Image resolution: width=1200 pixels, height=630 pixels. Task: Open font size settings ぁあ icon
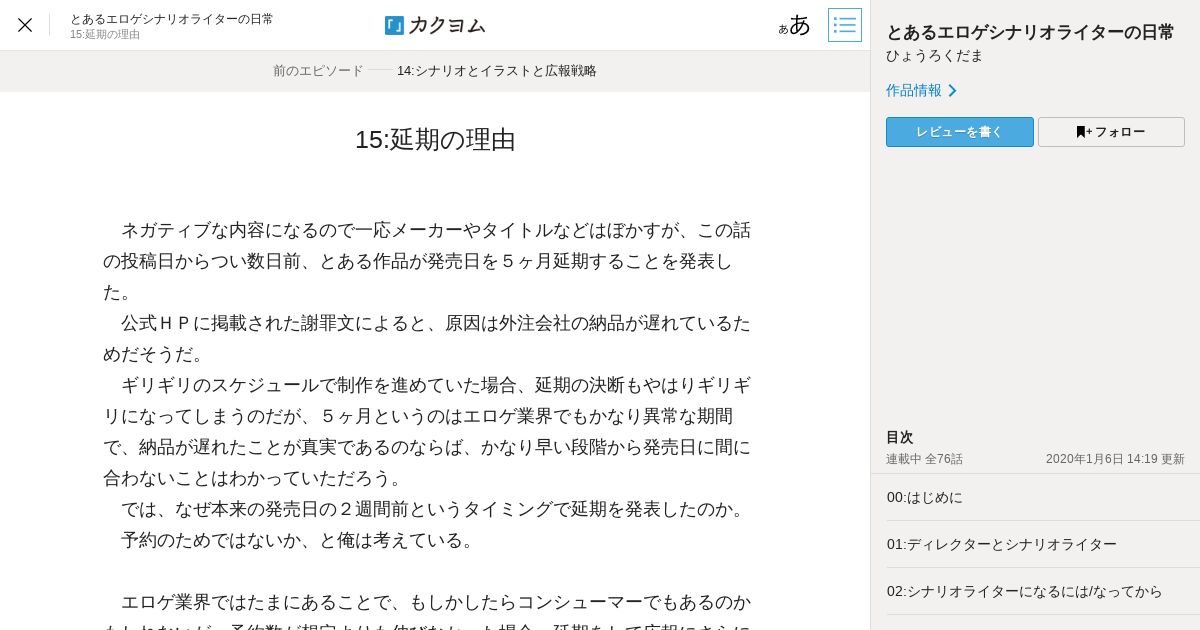click(x=795, y=25)
